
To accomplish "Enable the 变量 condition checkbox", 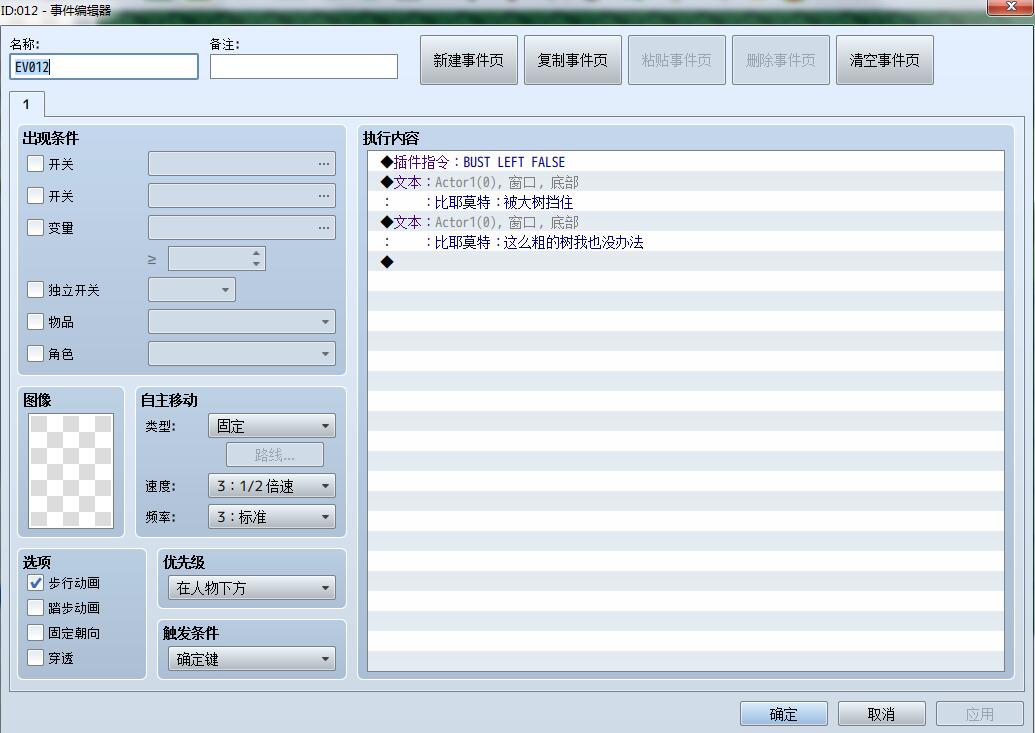I will [x=35, y=228].
